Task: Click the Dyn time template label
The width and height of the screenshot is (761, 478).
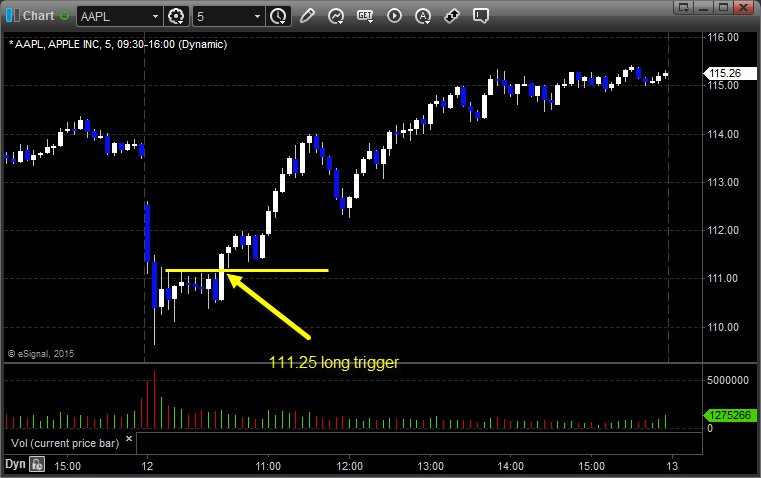Action: point(15,464)
